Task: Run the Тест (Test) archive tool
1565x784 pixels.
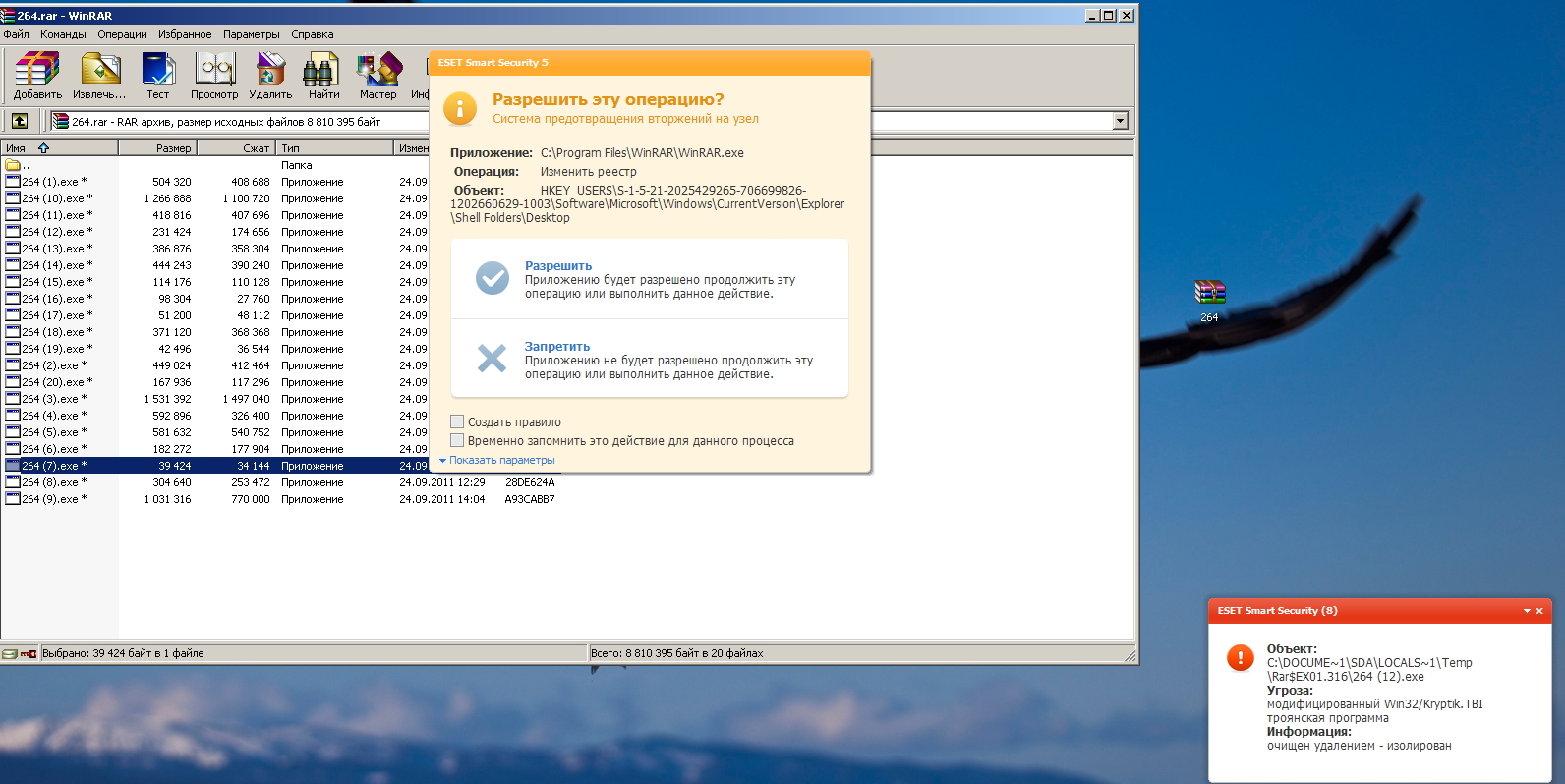Action: (x=158, y=76)
